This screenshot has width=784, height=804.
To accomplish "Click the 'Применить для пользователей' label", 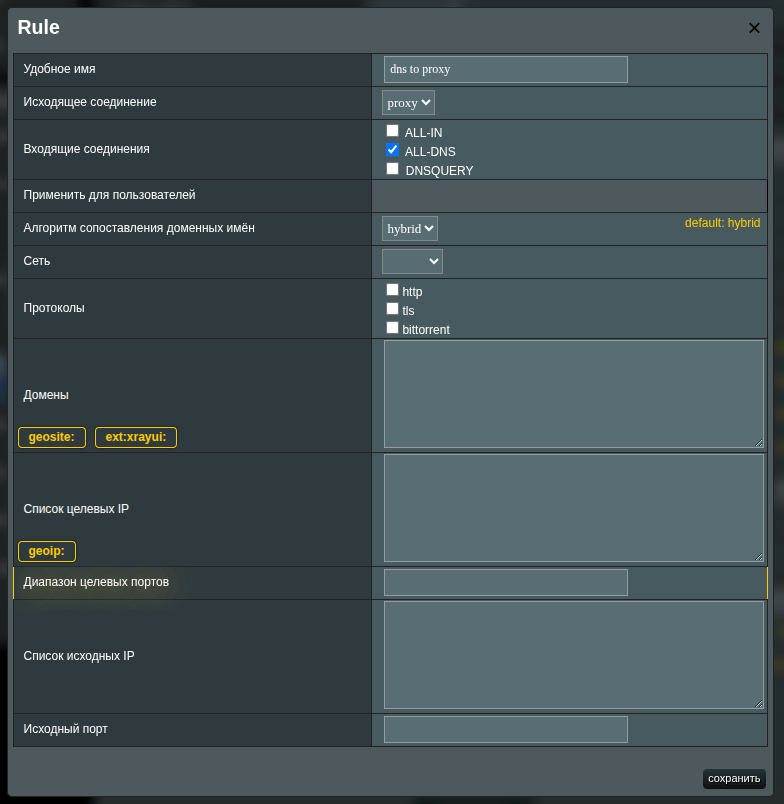I will (109, 195).
